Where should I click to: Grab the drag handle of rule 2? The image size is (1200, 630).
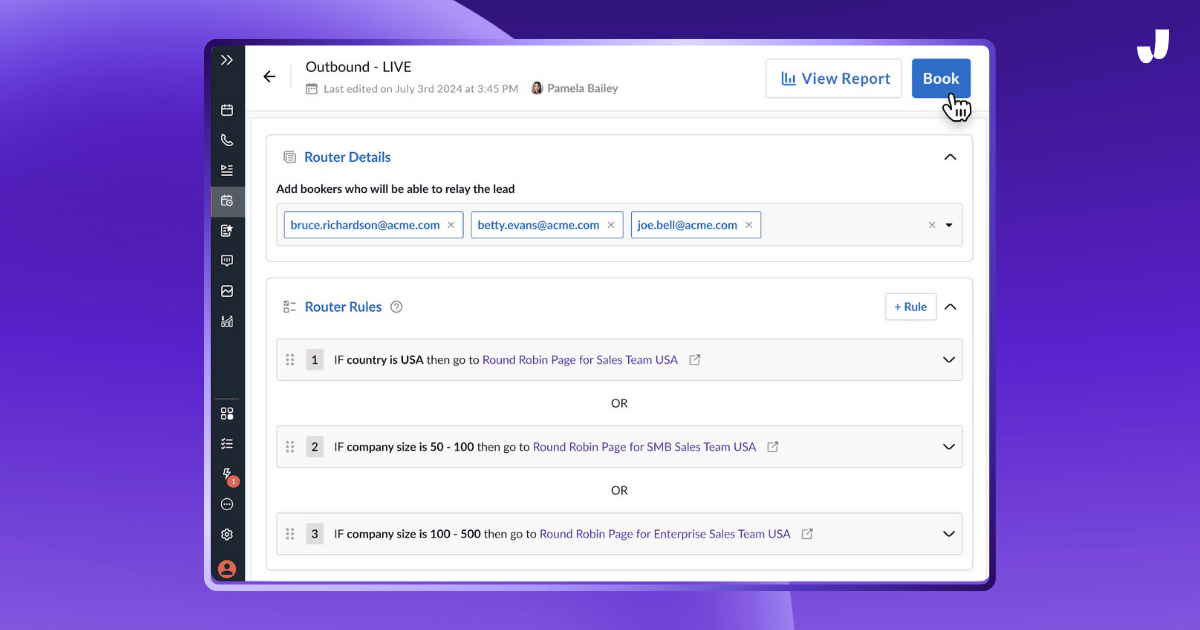click(x=290, y=447)
